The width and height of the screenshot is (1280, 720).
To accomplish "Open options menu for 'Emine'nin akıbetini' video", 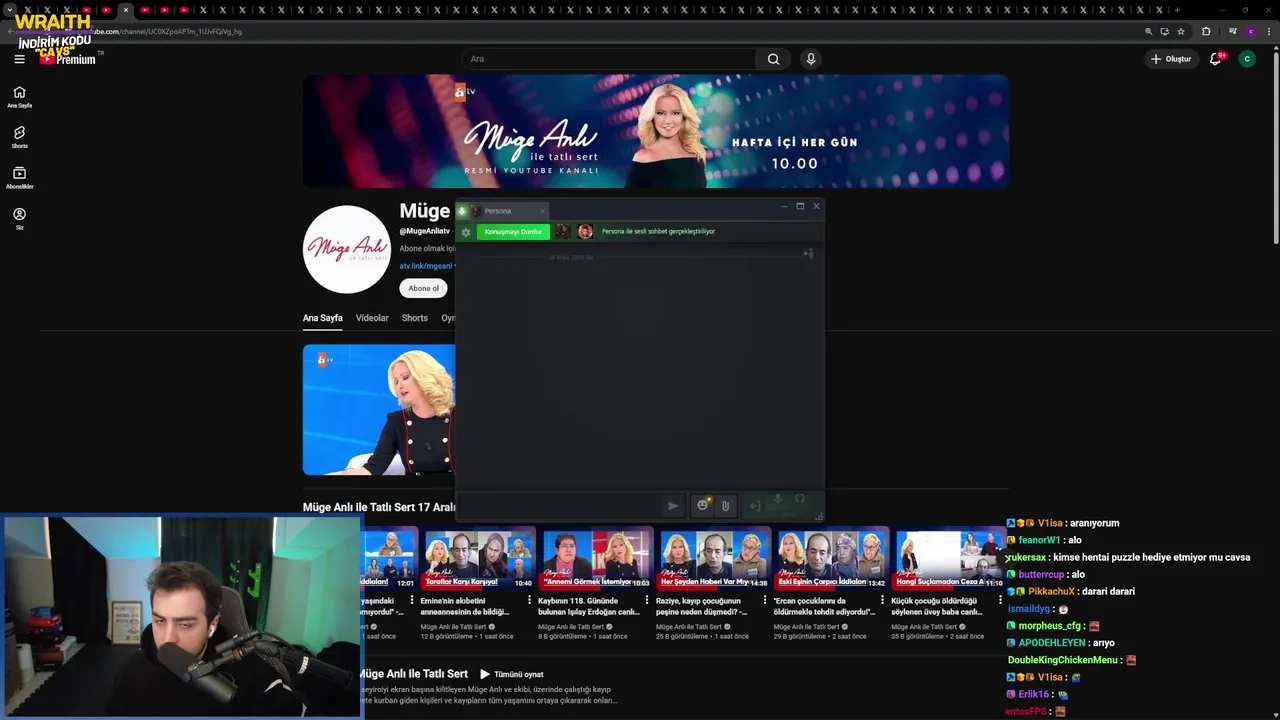I will pyautogui.click(x=529, y=601).
